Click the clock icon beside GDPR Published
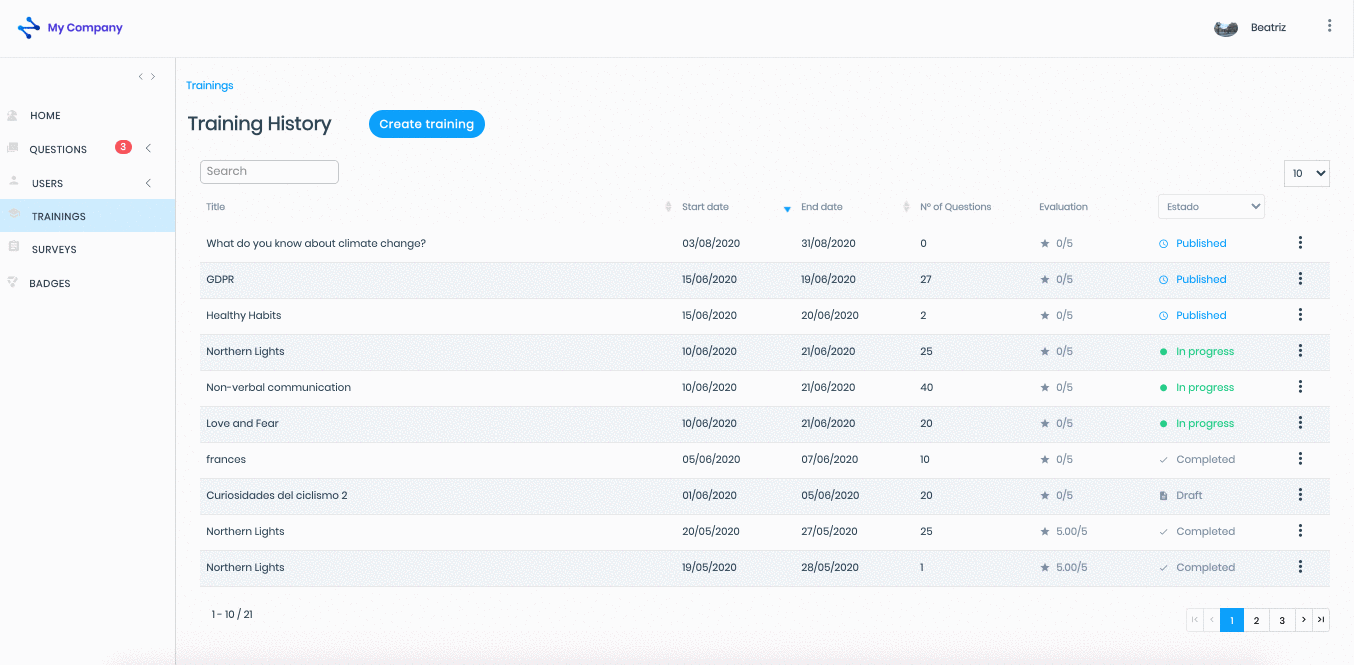Viewport: 1354px width, 665px height. pos(1163,280)
